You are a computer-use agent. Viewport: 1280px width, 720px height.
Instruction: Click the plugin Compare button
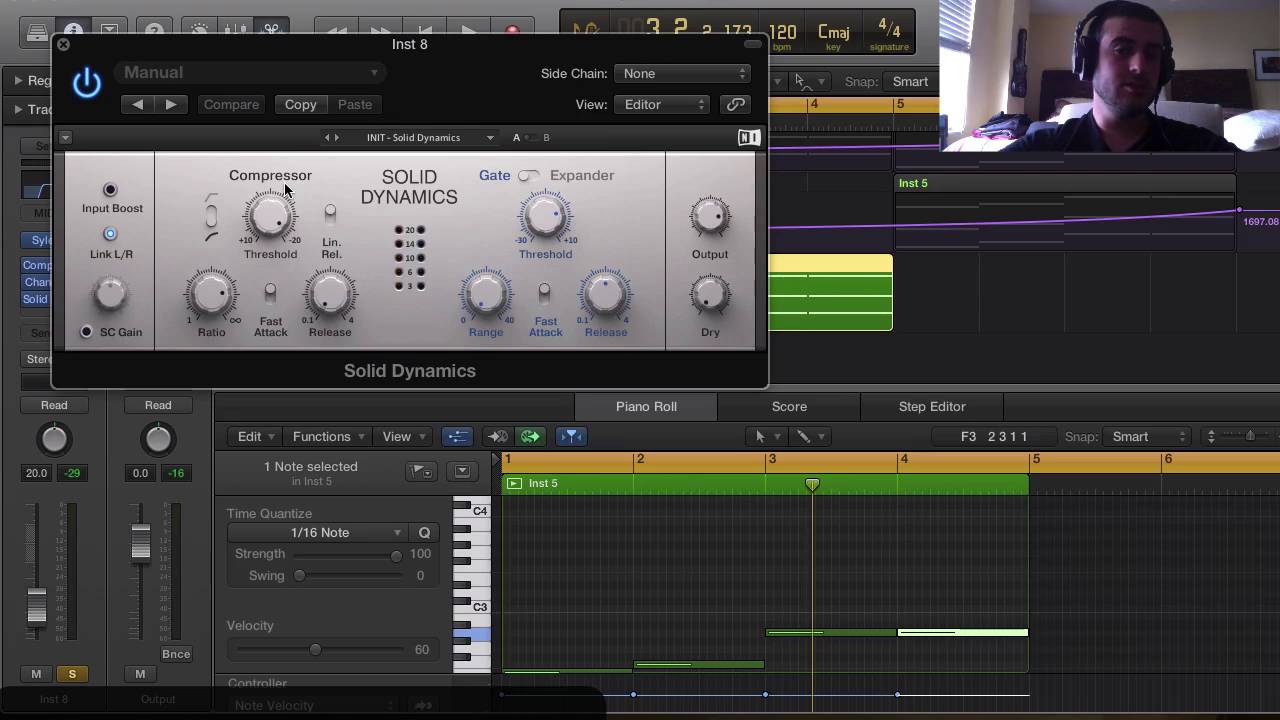(x=231, y=104)
